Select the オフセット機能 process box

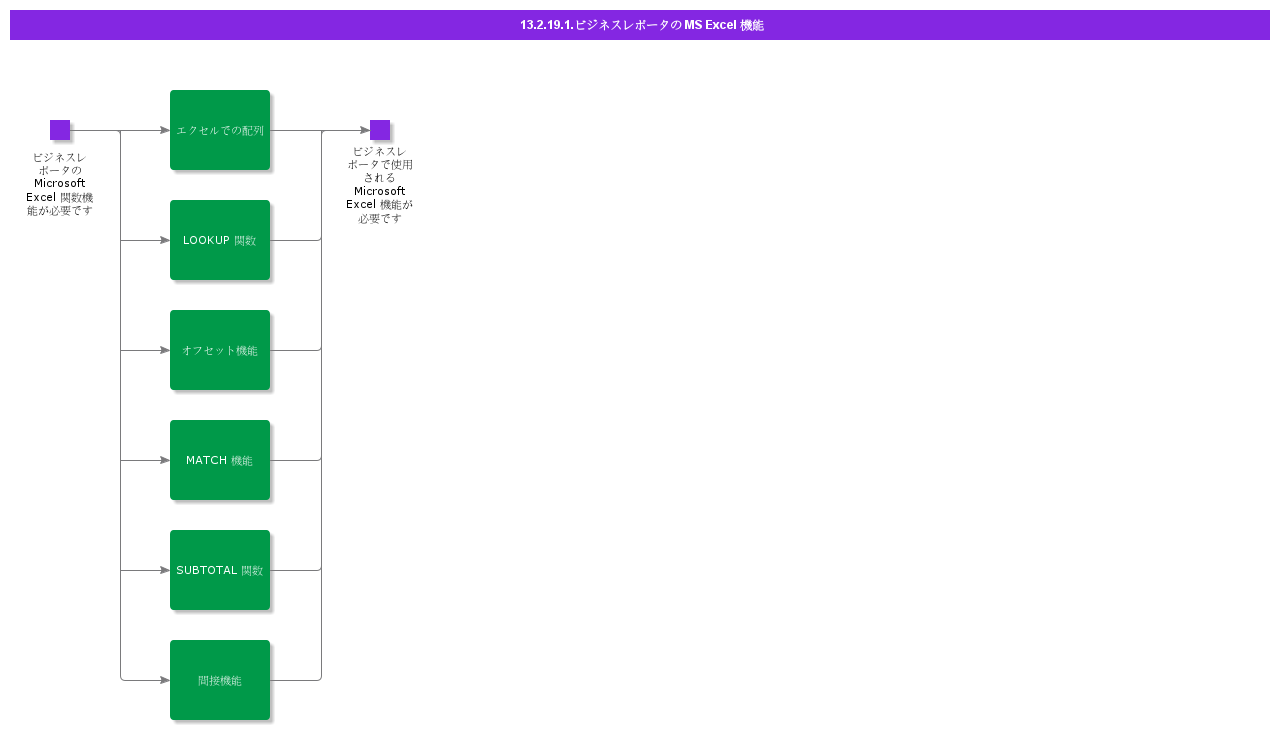[x=220, y=350]
